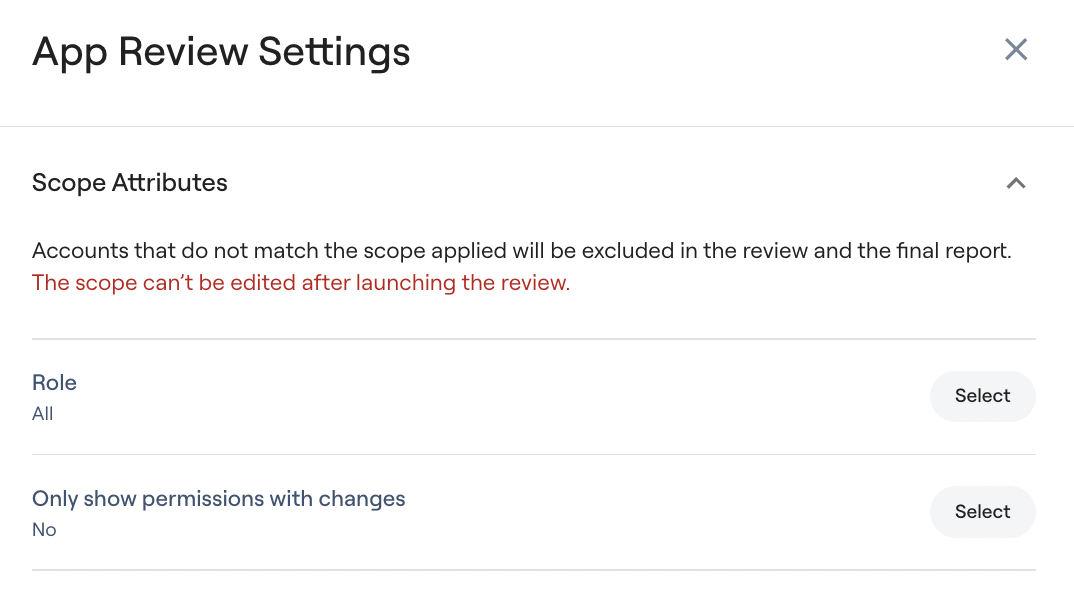1074x590 pixels.
Task: Click the App Review Settings title
Action: pyautogui.click(x=221, y=52)
